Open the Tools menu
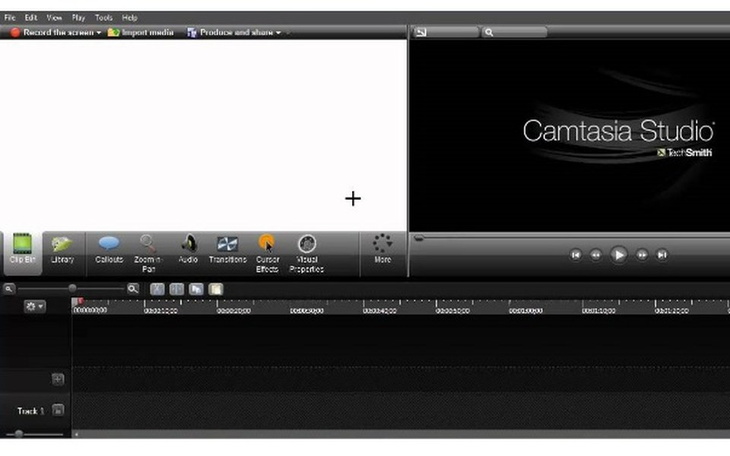 tap(104, 18)
